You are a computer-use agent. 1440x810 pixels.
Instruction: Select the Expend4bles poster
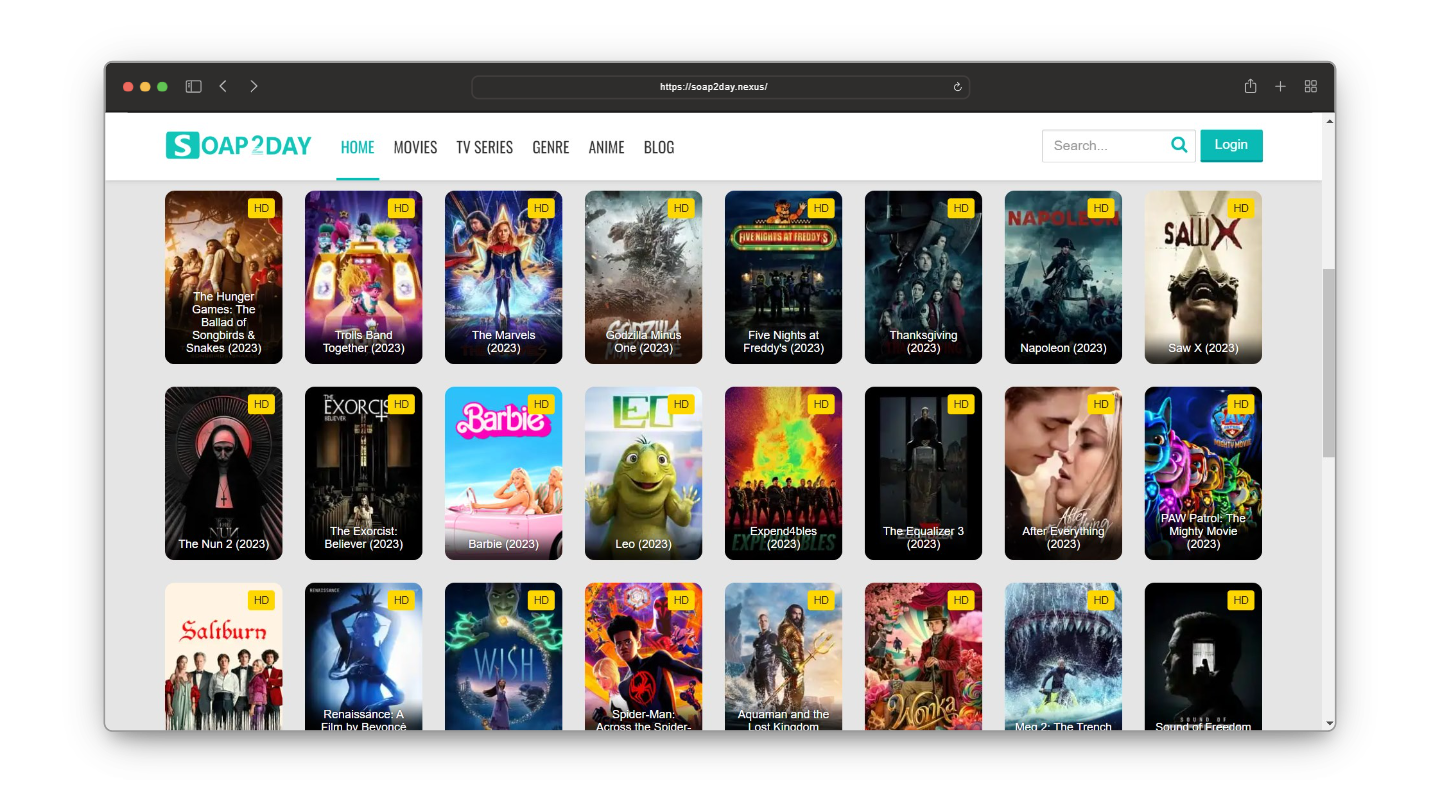click(x=784, y=473)
